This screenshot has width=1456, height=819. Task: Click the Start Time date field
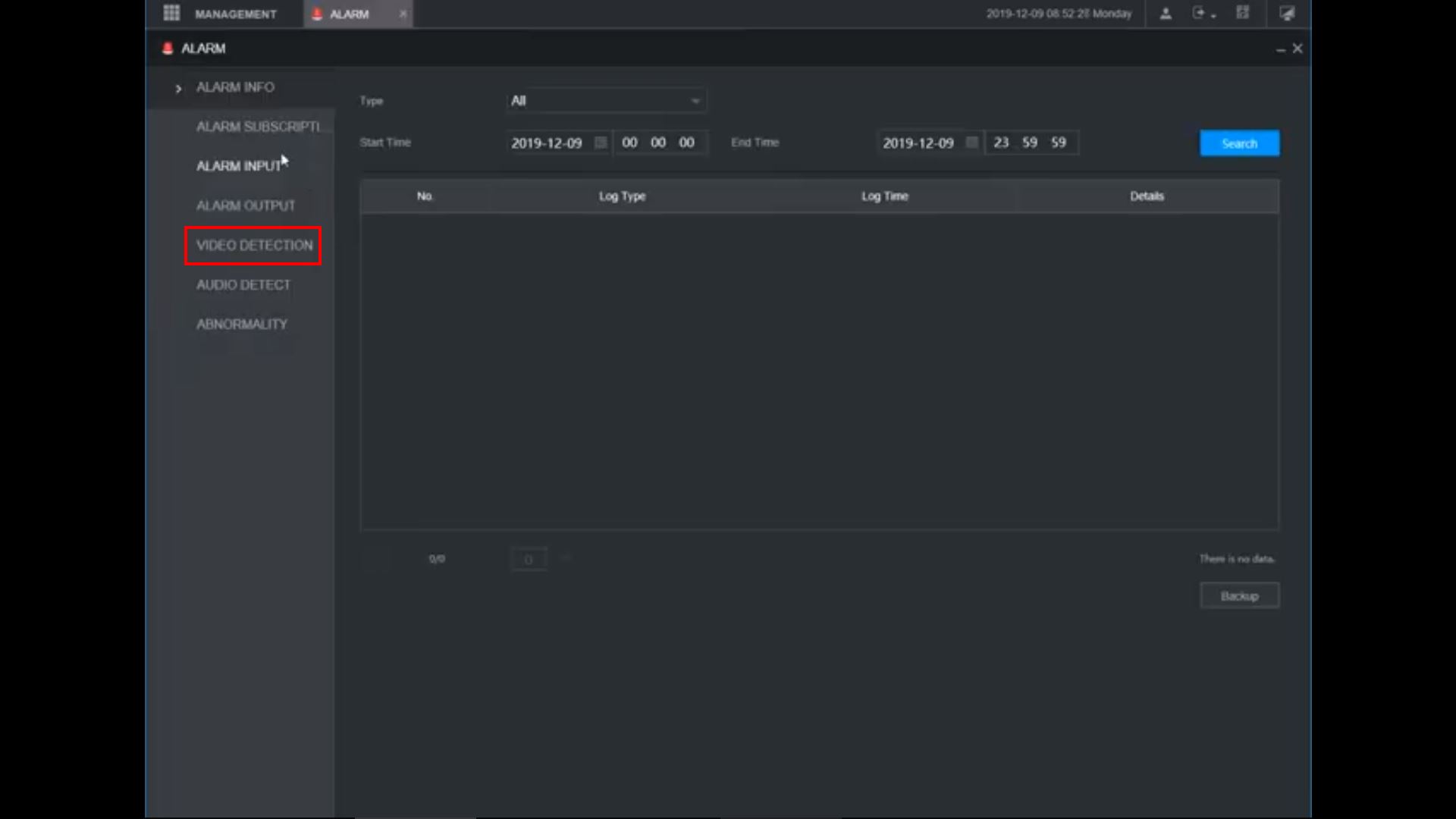[x=547, y=143]
